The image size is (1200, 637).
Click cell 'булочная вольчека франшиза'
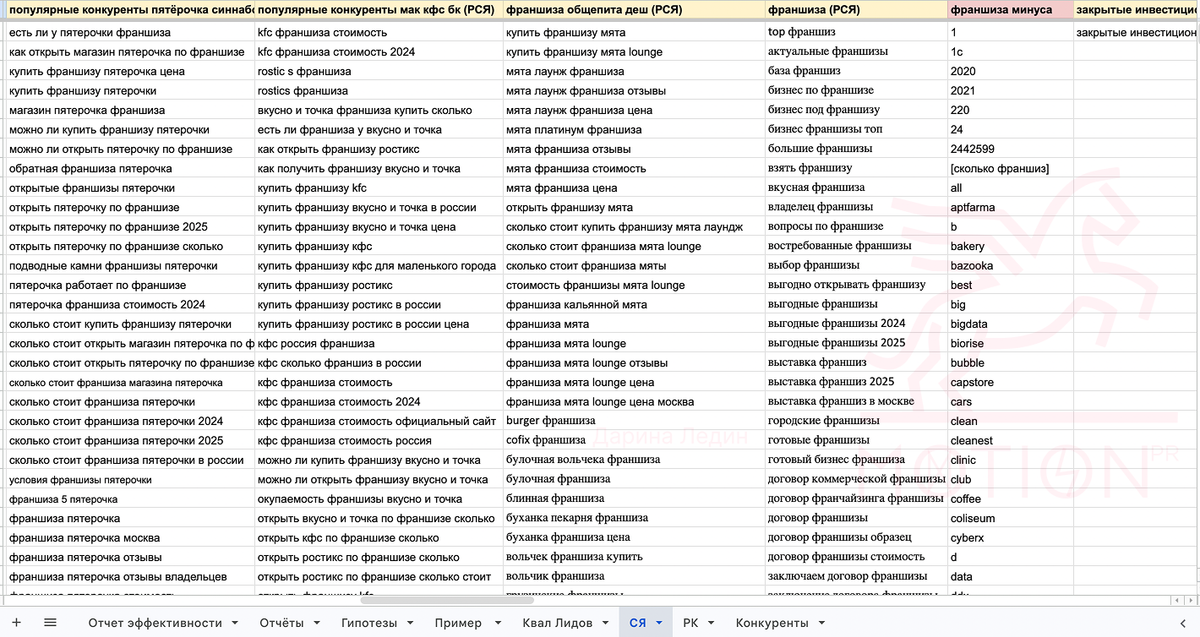pos(632,460)
